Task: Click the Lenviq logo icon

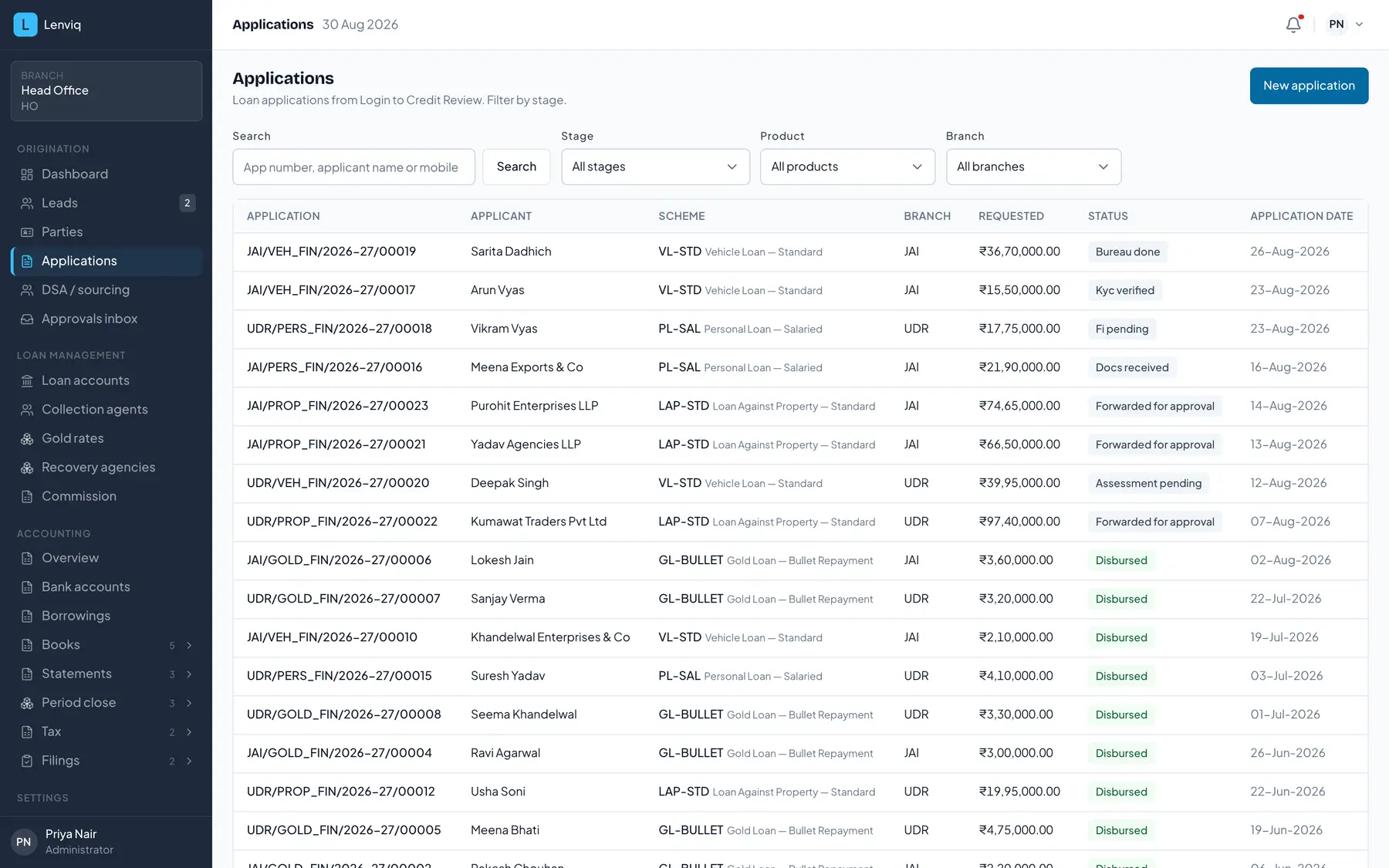Action: 25,25
